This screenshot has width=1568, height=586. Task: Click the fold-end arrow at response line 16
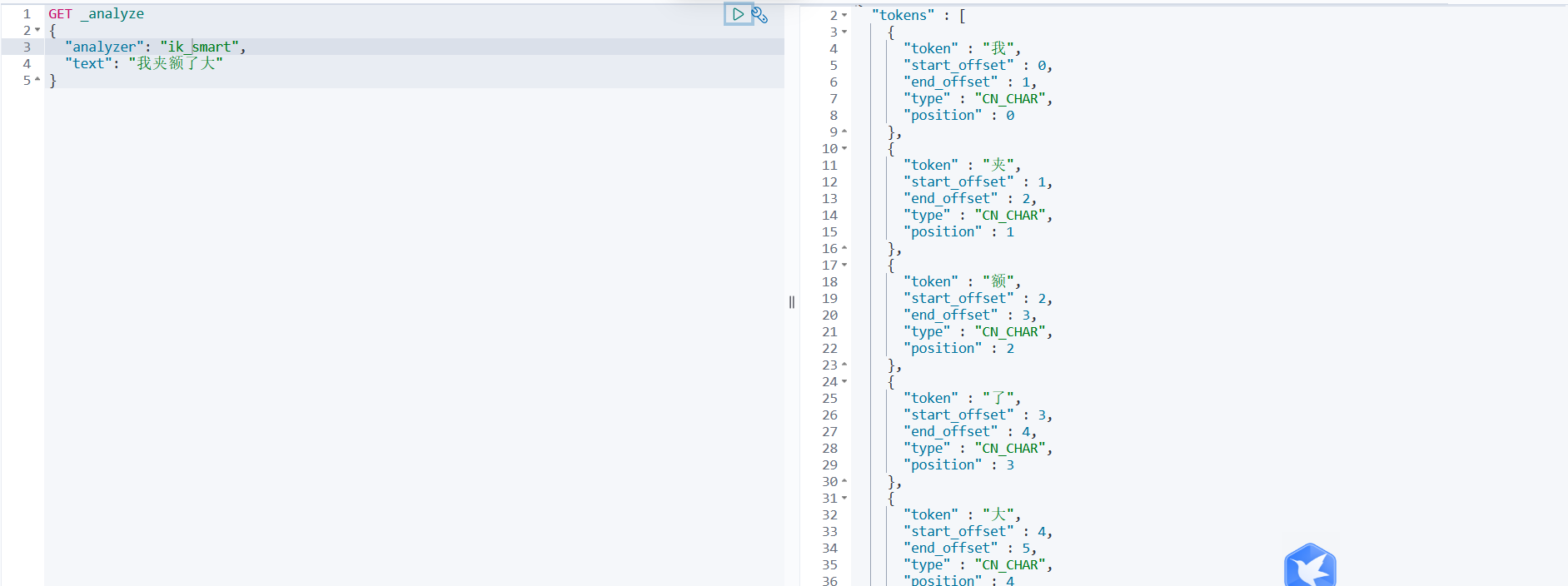point(844,249)
